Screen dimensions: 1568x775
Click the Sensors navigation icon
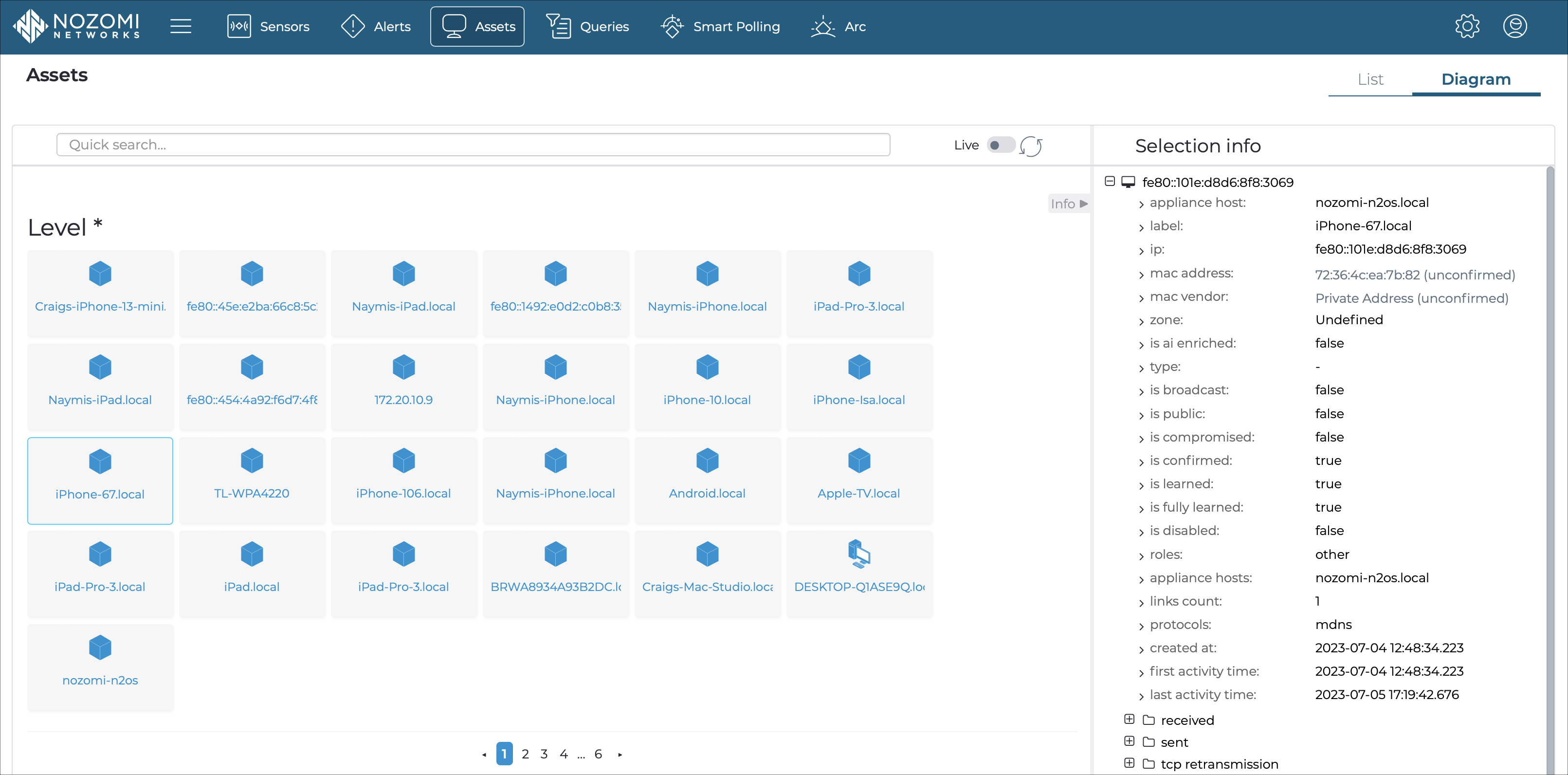pyautogui.click(x=238, y=26)
